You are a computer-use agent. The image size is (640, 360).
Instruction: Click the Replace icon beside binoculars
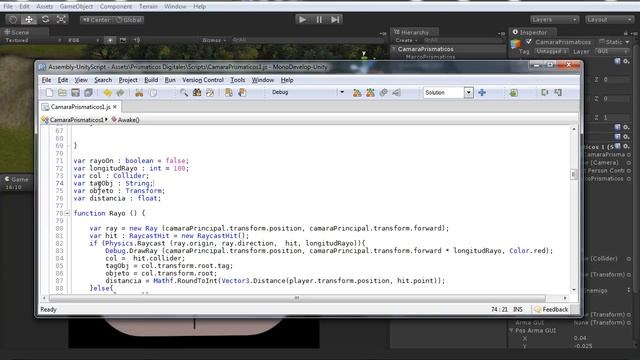(x=210, y=93)
